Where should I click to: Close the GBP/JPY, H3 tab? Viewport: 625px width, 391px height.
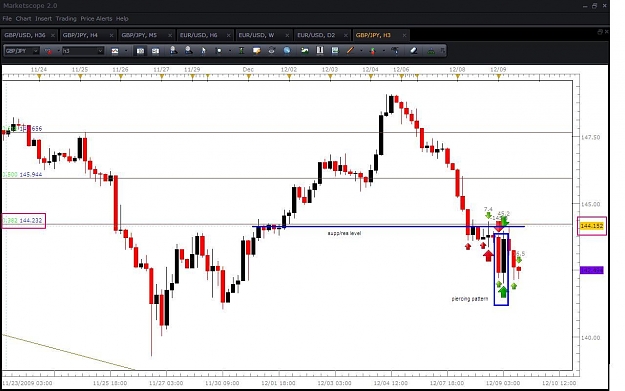[404, 35]
